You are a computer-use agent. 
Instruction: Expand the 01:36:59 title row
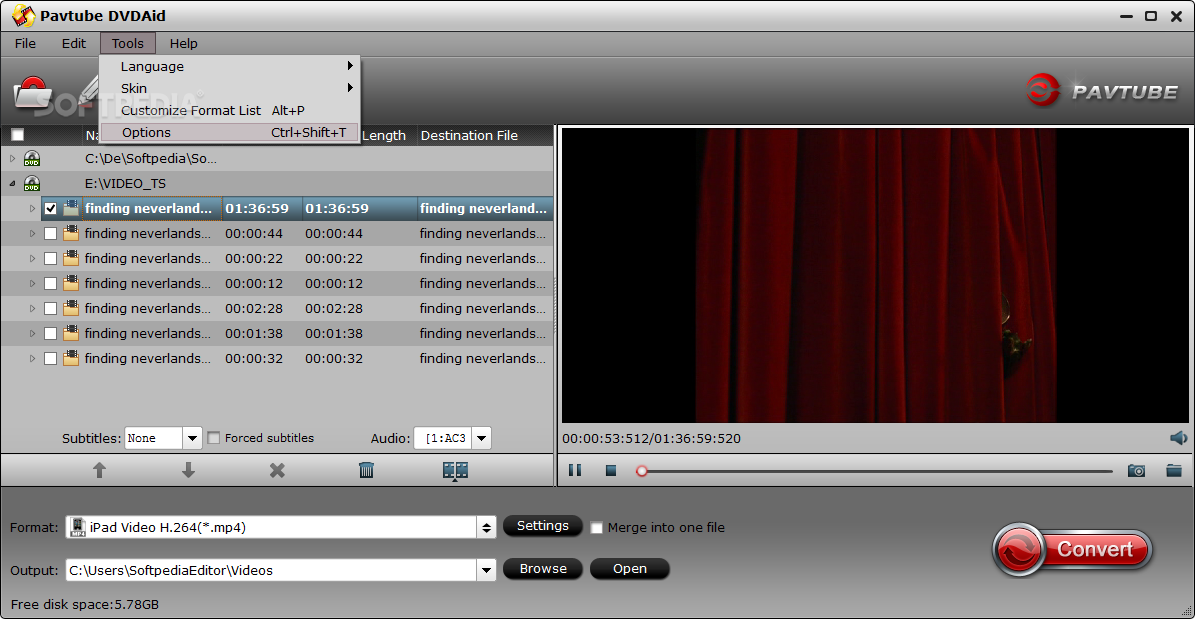point(32,208)
